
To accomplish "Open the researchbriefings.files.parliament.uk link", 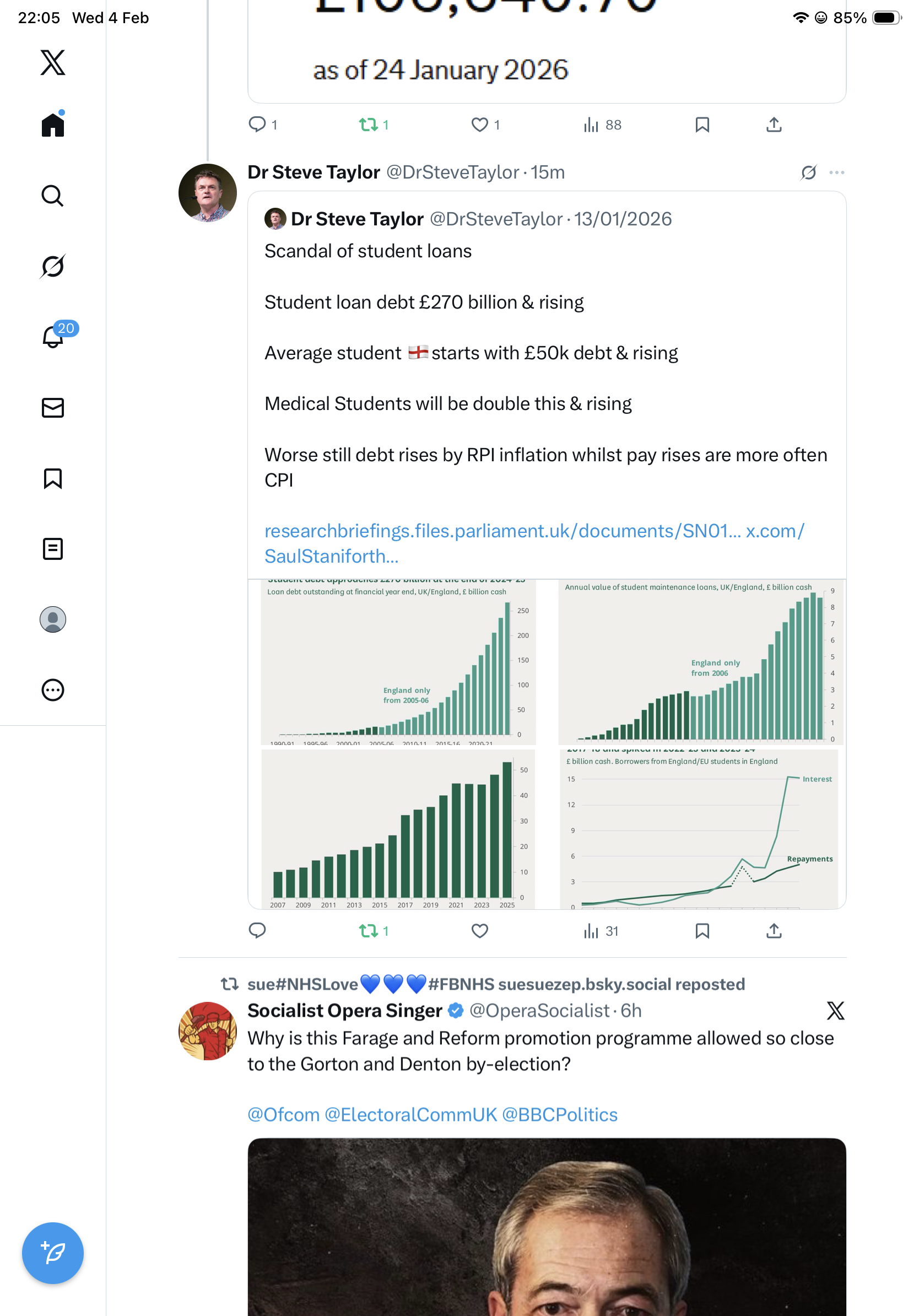I will [x=502, y=531].
